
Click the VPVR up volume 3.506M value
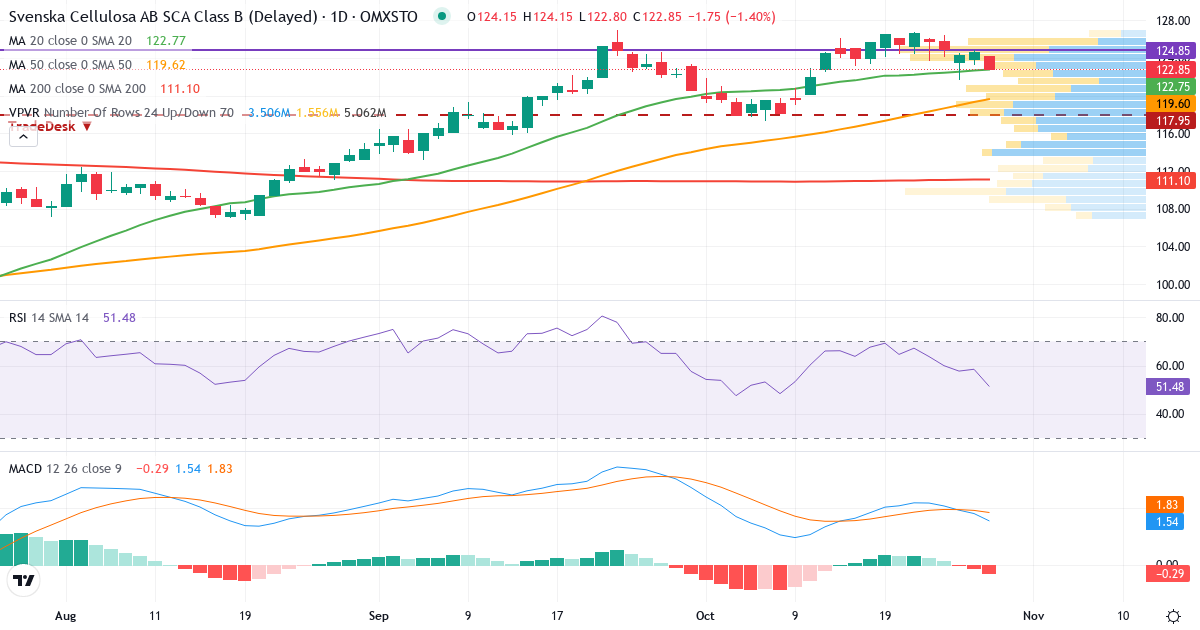tap(269, 113)
